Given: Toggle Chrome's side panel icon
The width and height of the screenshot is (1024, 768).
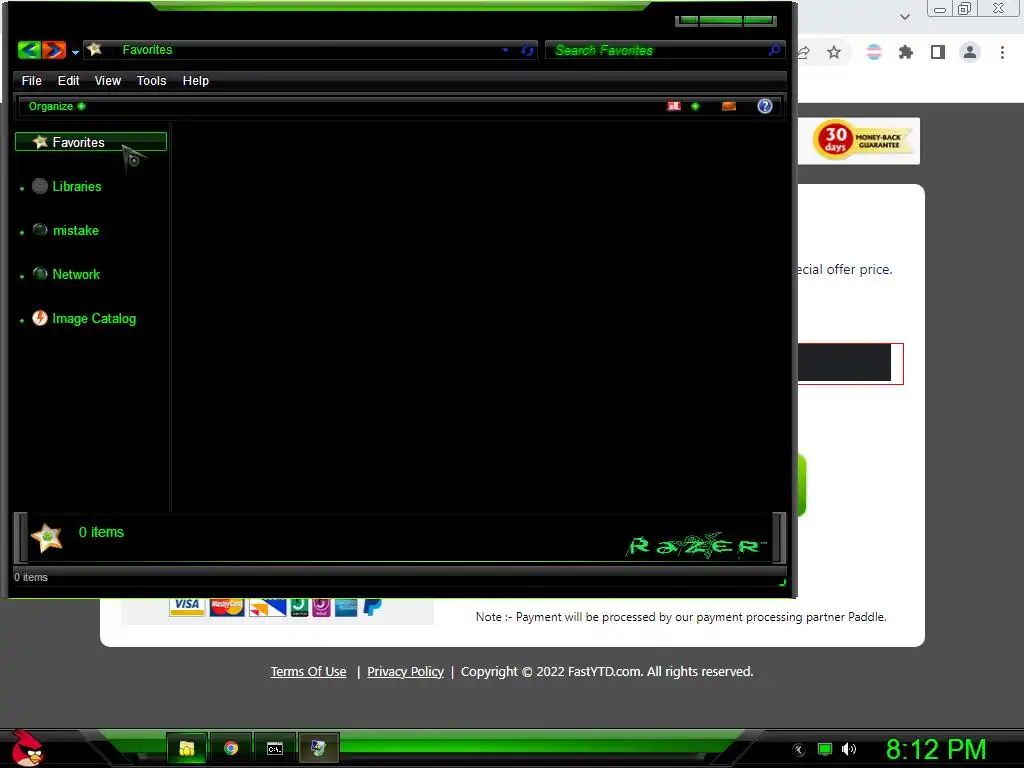Looking at the screenshot, I should pyautogui.click(x=938, y=52).
